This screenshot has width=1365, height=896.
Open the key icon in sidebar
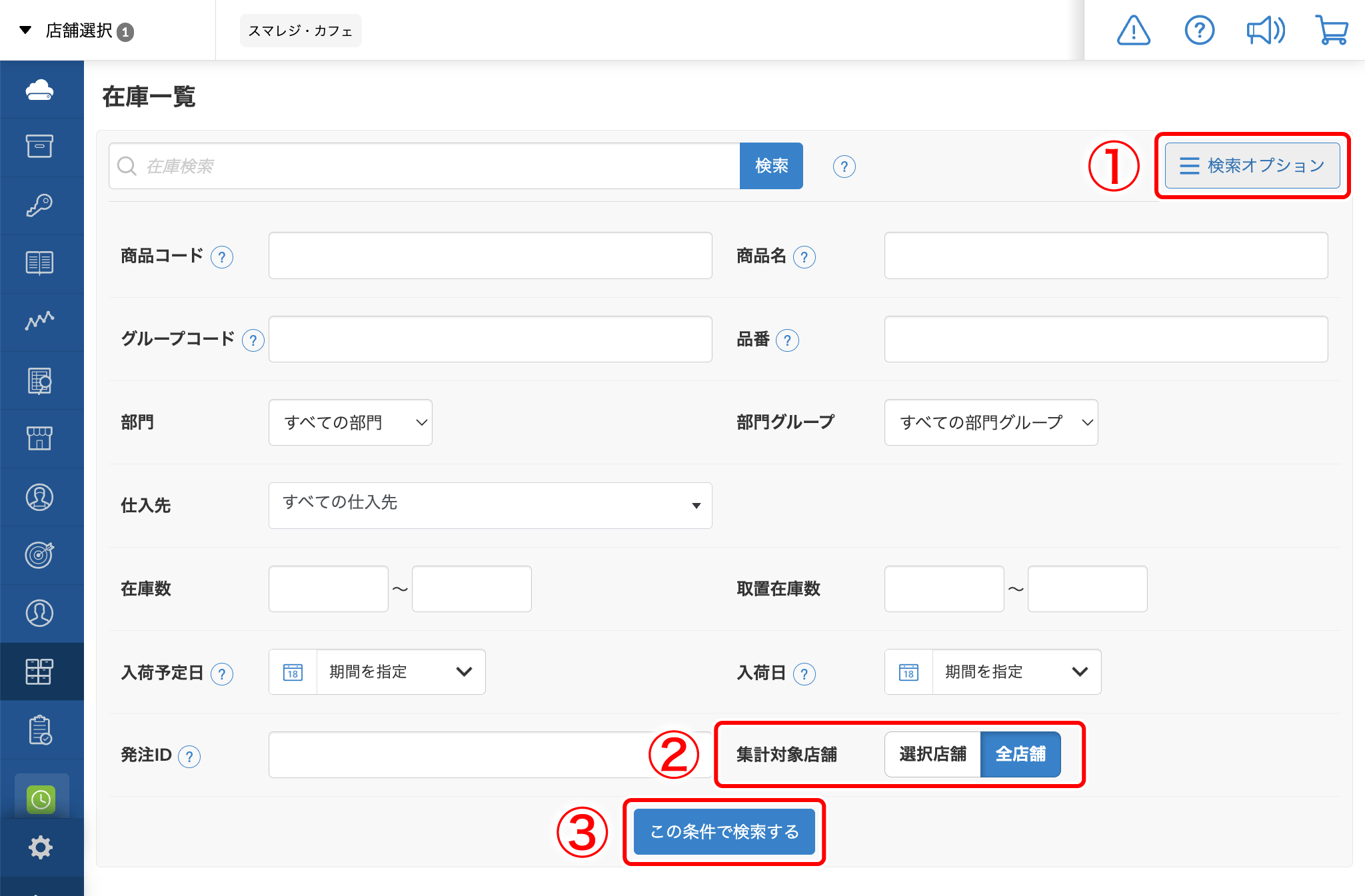pyautogui.click(x=40, y=205)
